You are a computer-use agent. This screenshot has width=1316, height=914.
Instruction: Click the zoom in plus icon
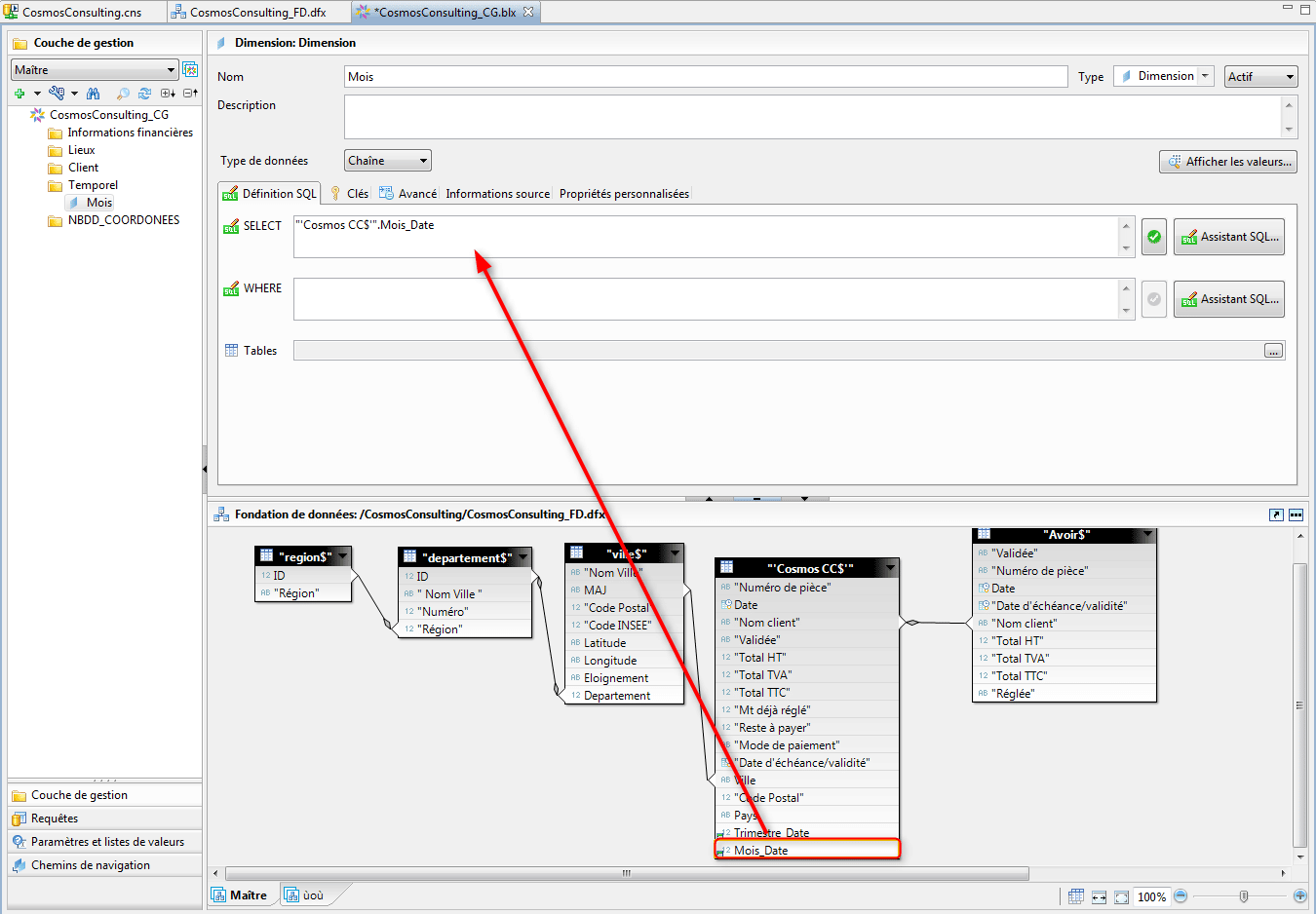click(x=1299, y=895)
